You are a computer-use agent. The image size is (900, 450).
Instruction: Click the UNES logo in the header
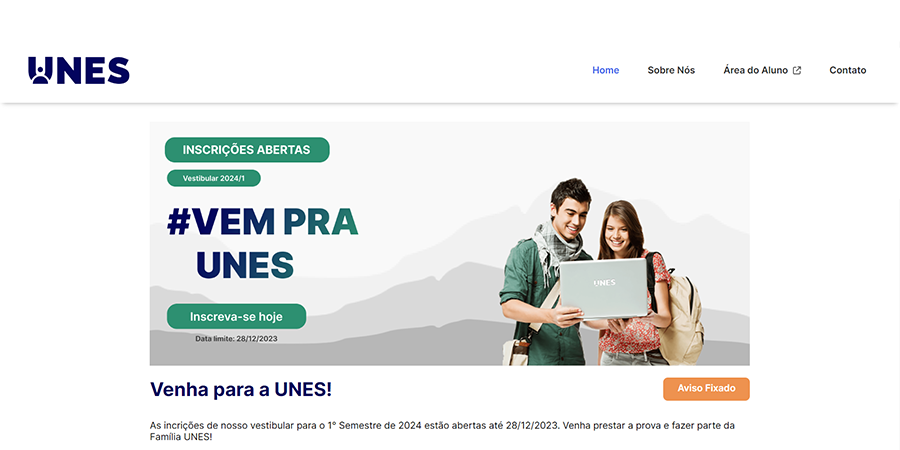coord(79,71)
